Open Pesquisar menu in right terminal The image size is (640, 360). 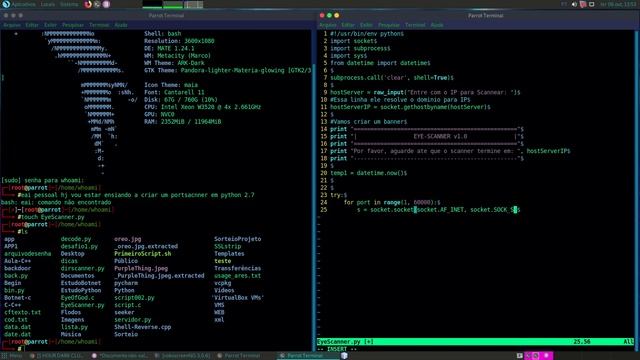click(x=389, y=25)
